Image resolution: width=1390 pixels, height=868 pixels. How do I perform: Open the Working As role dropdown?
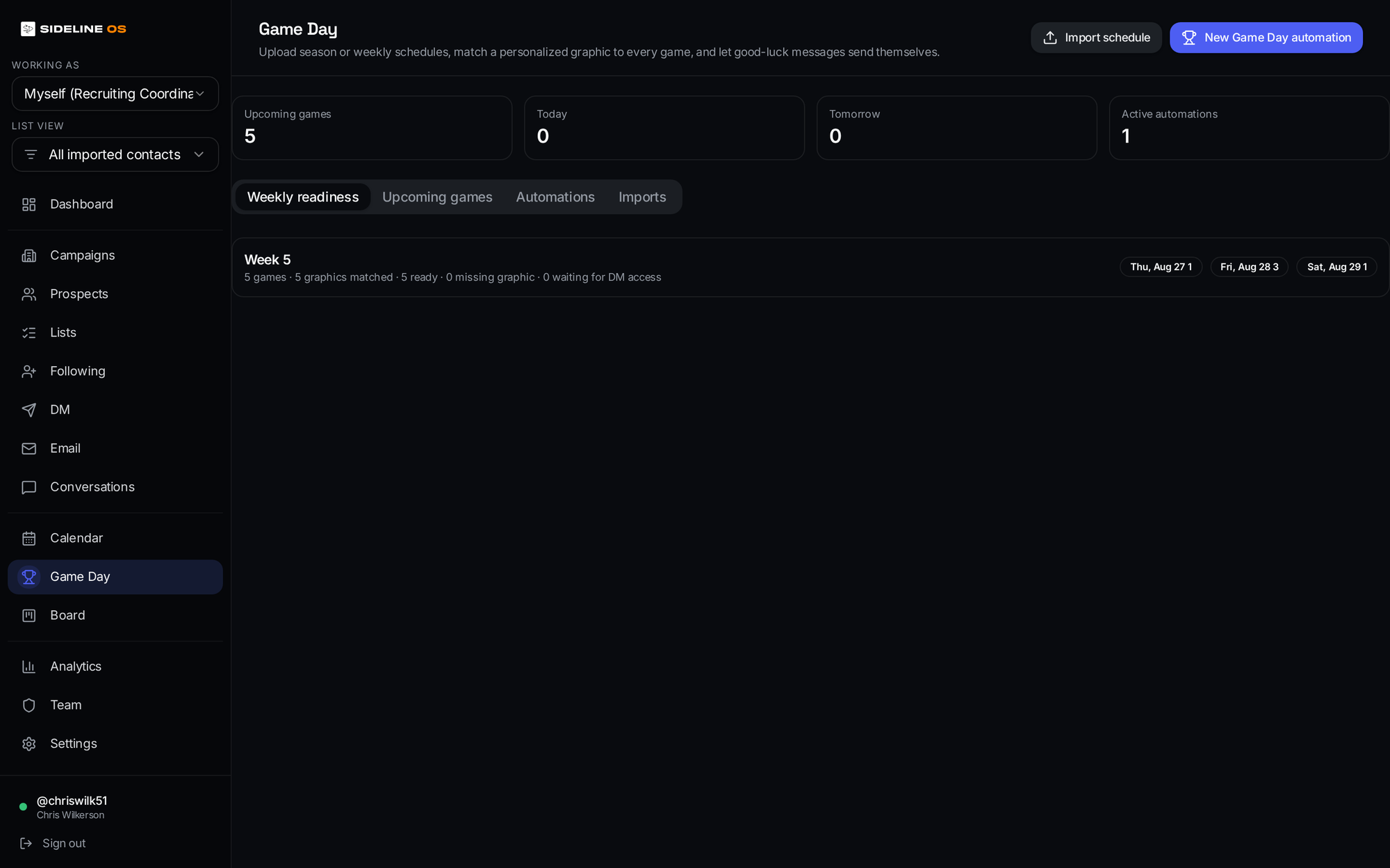115,94
